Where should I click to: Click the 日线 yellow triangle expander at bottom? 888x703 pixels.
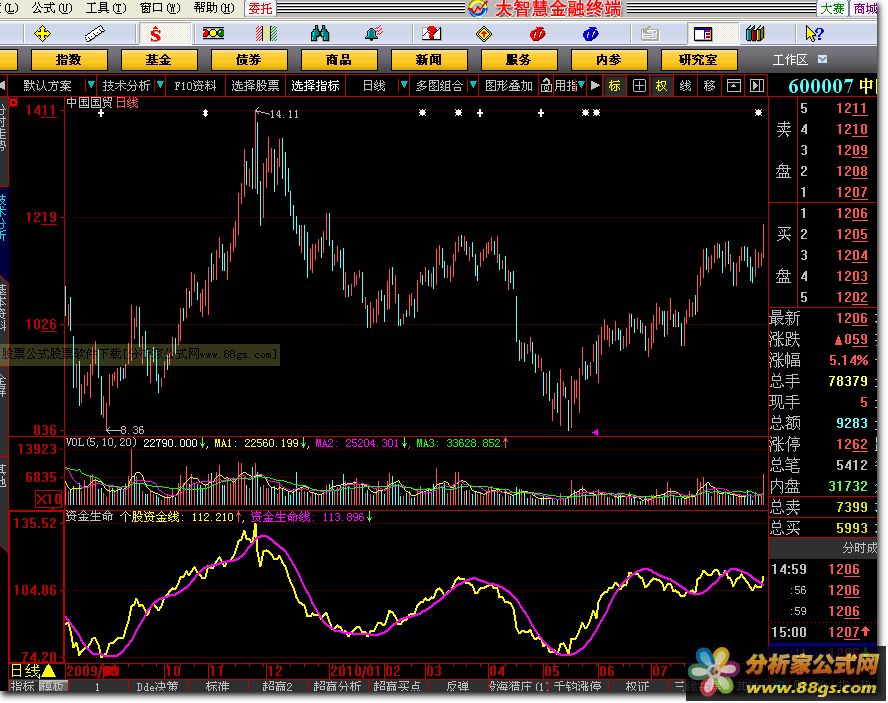click(x=48, y=671)
